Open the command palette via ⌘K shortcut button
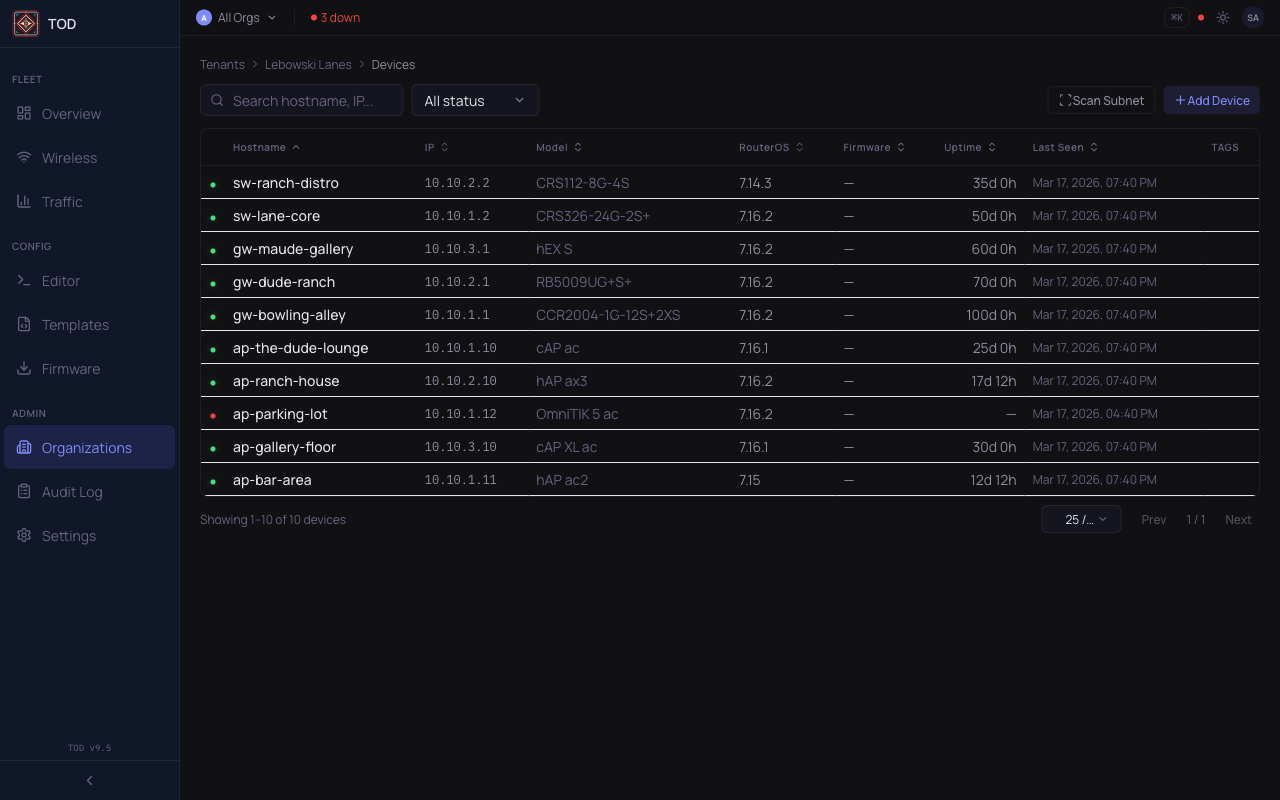Image resolution: width=1280 pixels, height=800 pixels. point(1176,17)
